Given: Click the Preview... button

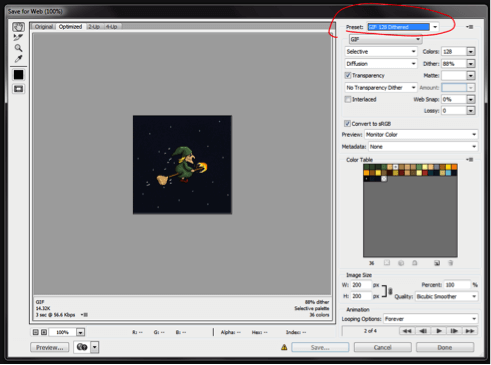Looking at the screenshot, I should pos(50,347).
